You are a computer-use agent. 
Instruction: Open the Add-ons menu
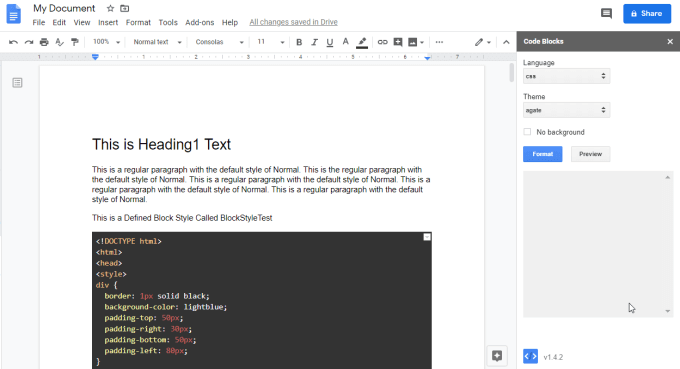199,22
